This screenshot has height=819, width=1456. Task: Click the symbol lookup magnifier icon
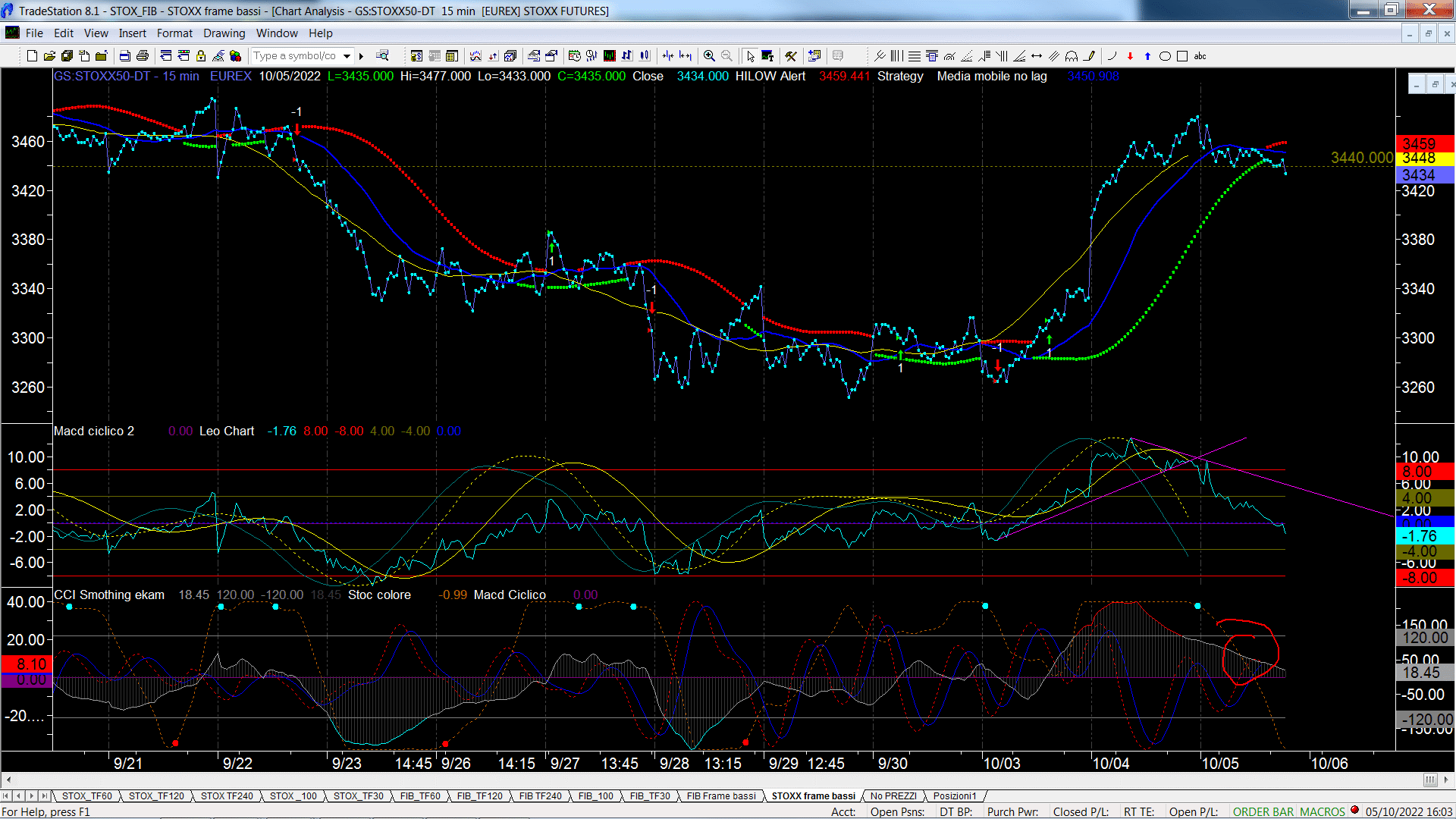pyautogui.click(x=382, y=56)
